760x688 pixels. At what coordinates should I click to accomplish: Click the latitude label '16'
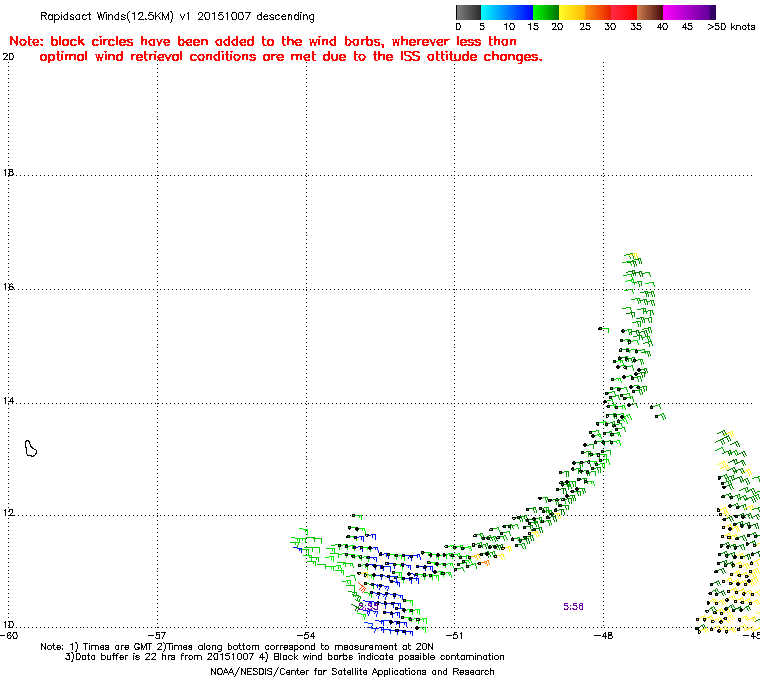(x=8, y=287)
